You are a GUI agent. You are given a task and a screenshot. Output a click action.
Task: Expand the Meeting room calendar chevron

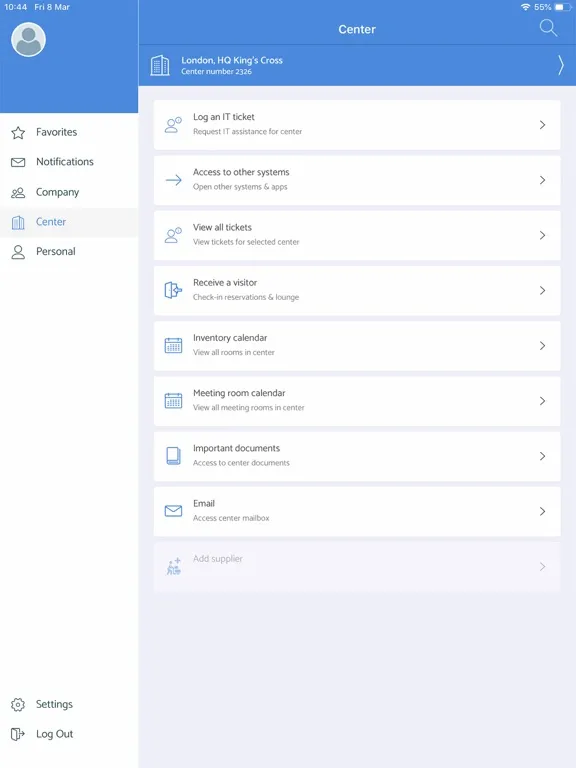[x=542, y=401]
